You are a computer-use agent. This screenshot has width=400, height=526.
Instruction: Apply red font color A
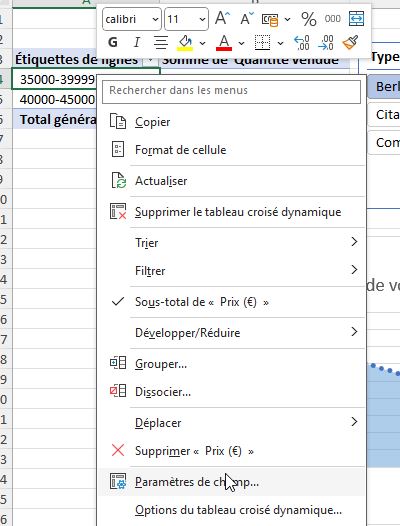[x=224, y=43]
